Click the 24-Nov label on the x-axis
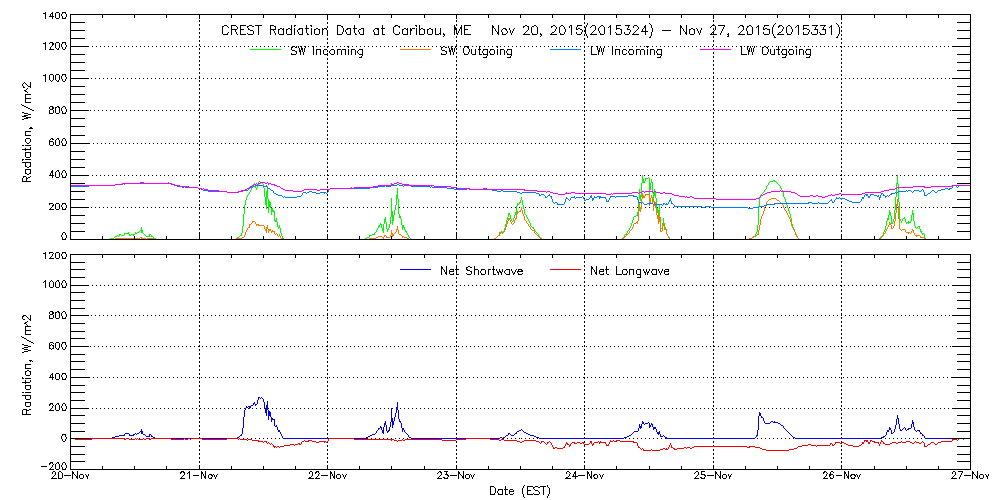Screen dimensions: 1000x500 pos(585,477)
